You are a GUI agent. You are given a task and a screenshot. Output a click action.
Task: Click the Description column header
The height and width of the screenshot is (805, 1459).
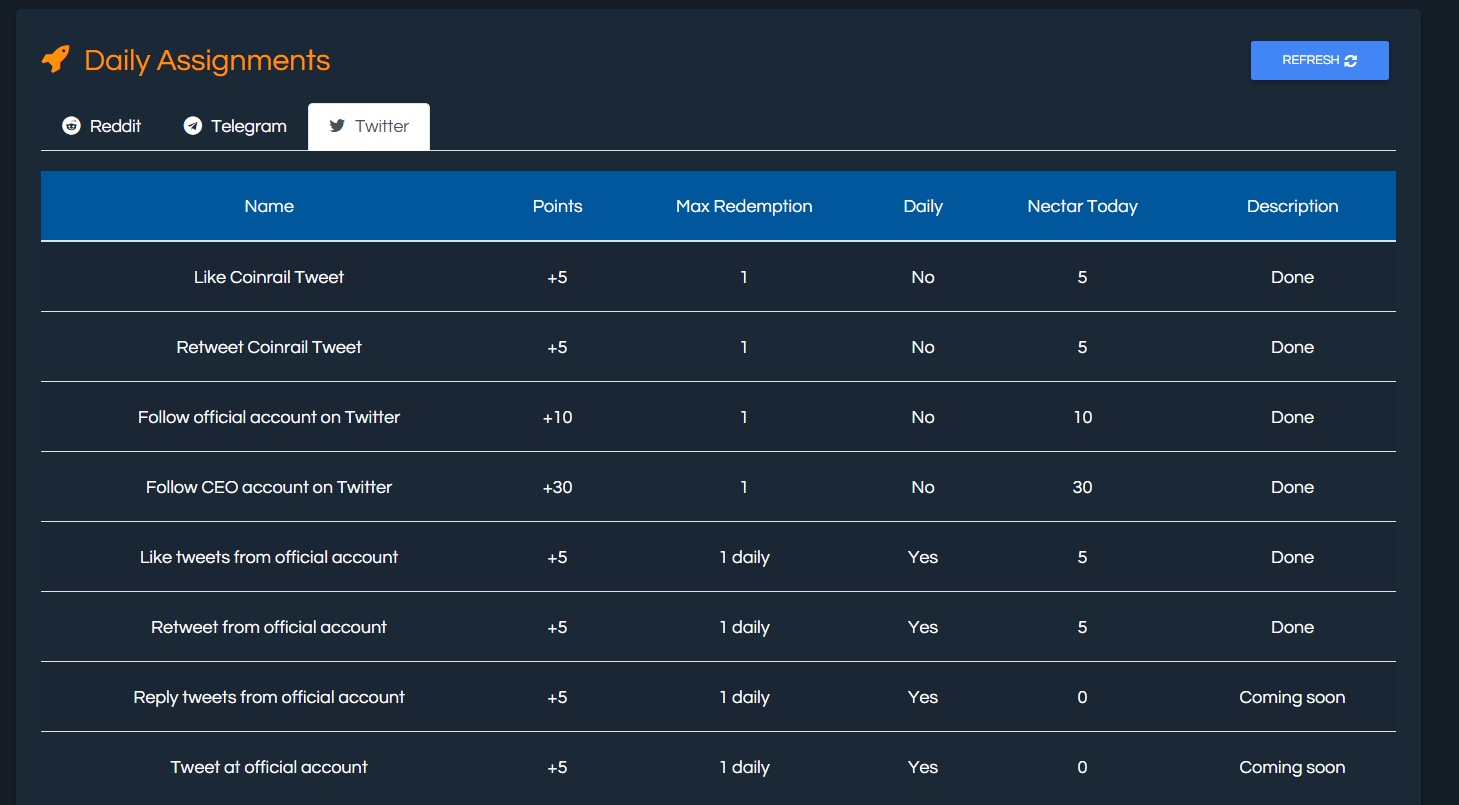tap(1292, 206)
